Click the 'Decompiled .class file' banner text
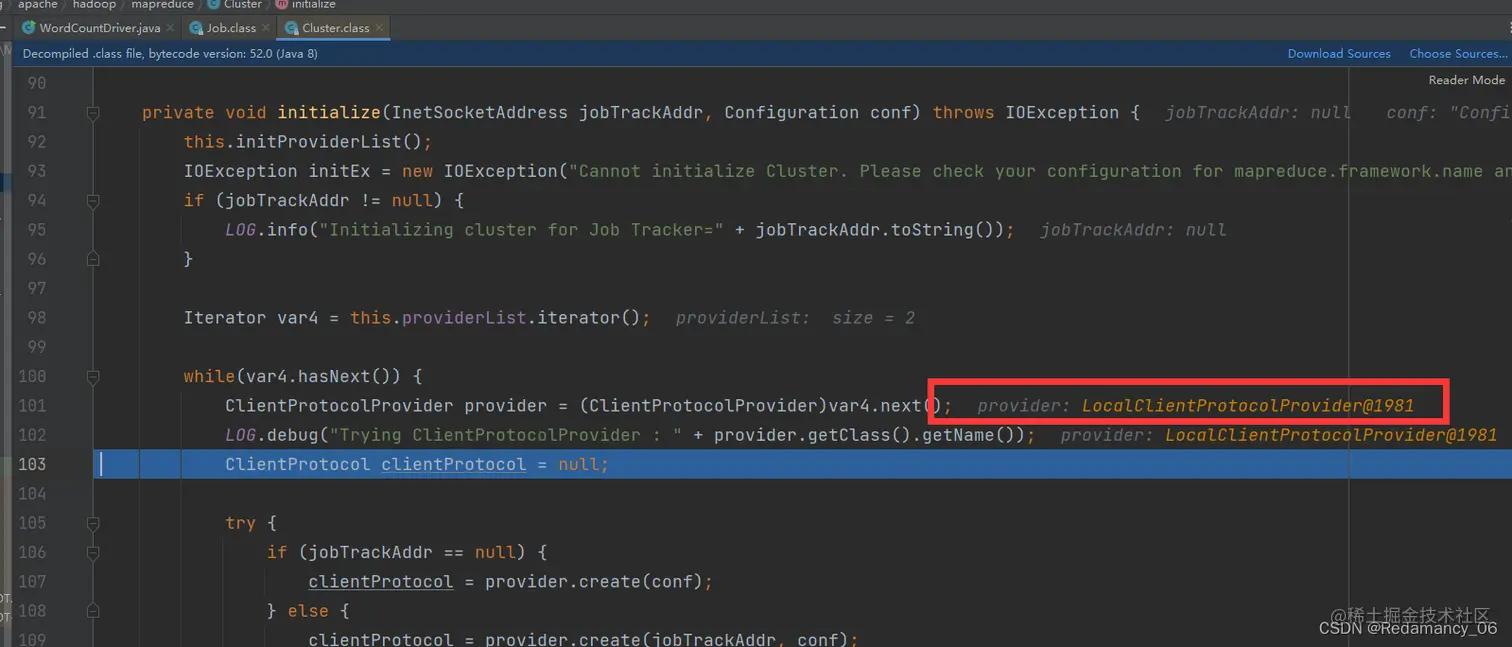The width and height of the screenshot is (1512, 647). coord(170,54)
